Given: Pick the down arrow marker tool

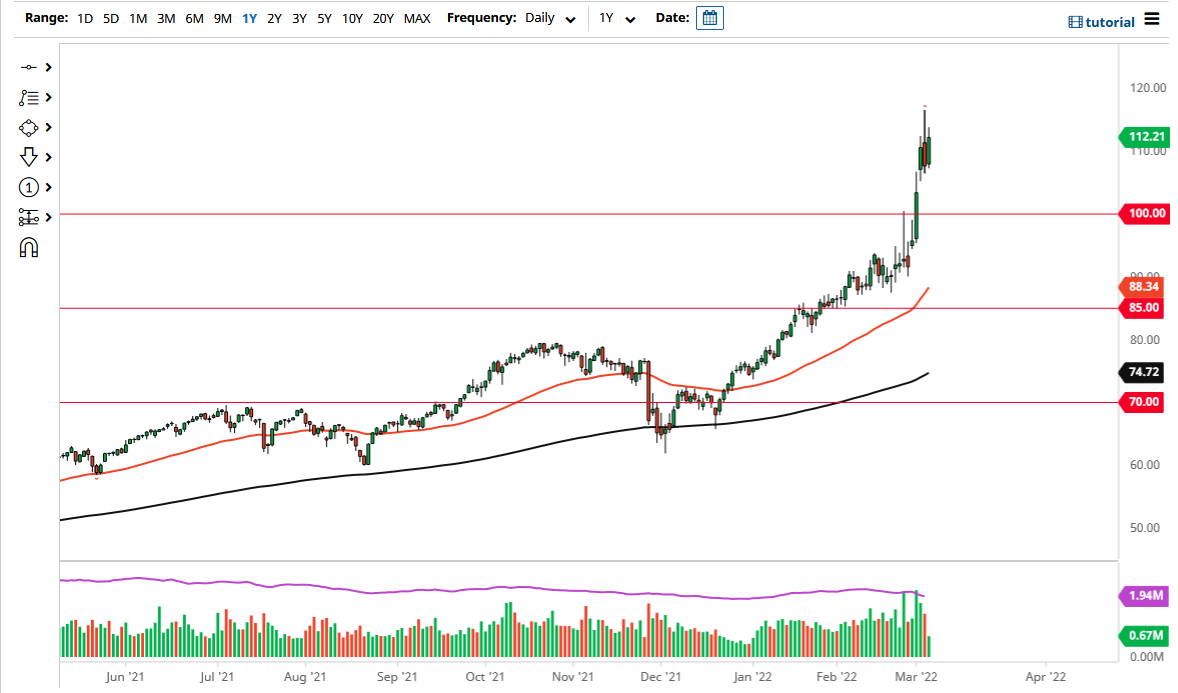Looking at the screenshot, I should 29,157.
